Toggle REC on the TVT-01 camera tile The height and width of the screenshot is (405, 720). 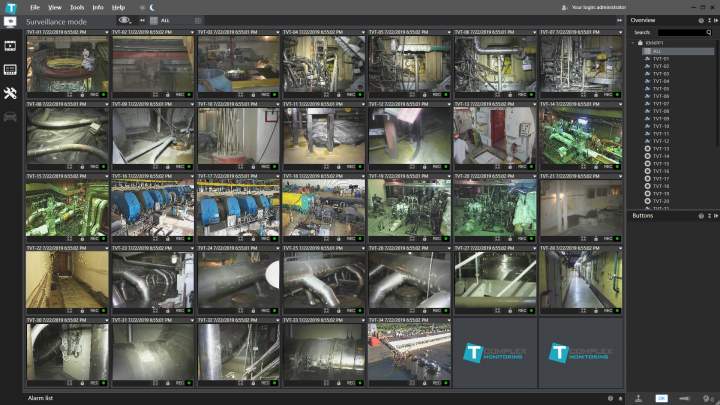94,95
